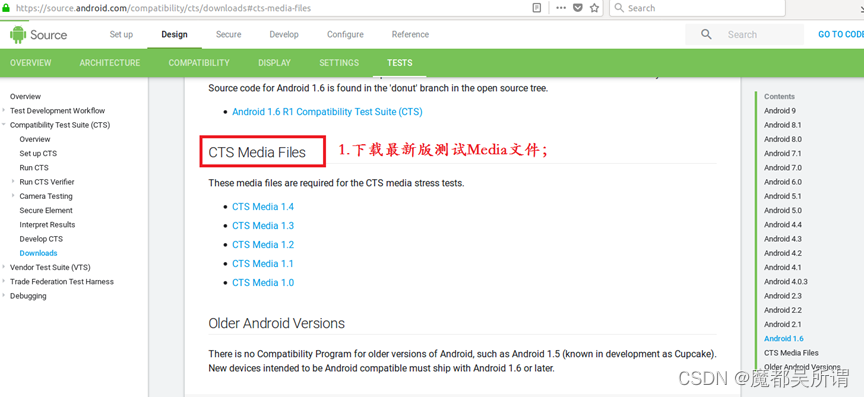Jump to CTS Media Files in contents
The image size is (864, 397).
click(x=791, y=353)
